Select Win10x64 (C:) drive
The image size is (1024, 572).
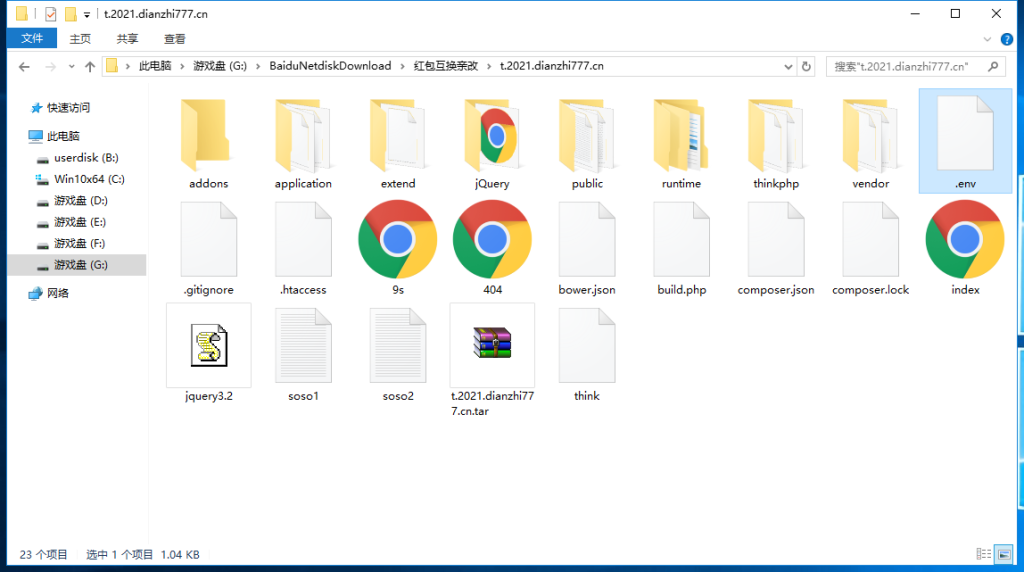pyautogui.click(x=89, y=179)
